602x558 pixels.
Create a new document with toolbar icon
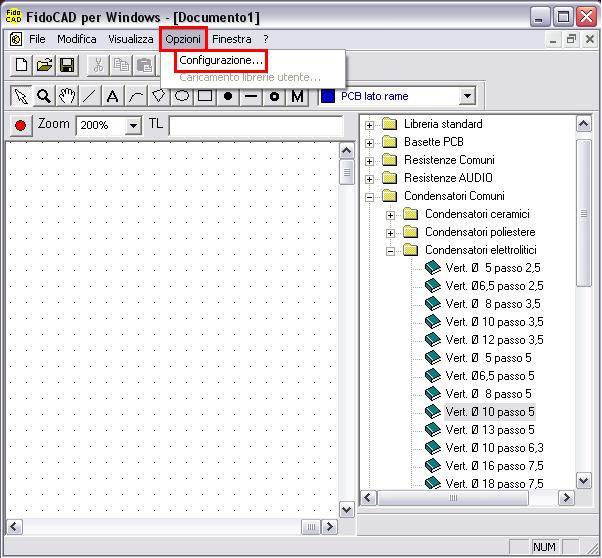click(21, 65)
